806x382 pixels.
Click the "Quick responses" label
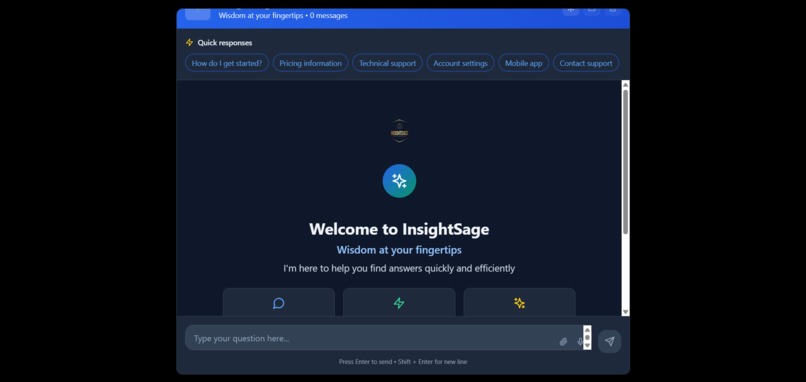pyautogui.click(x=225, y=43)
